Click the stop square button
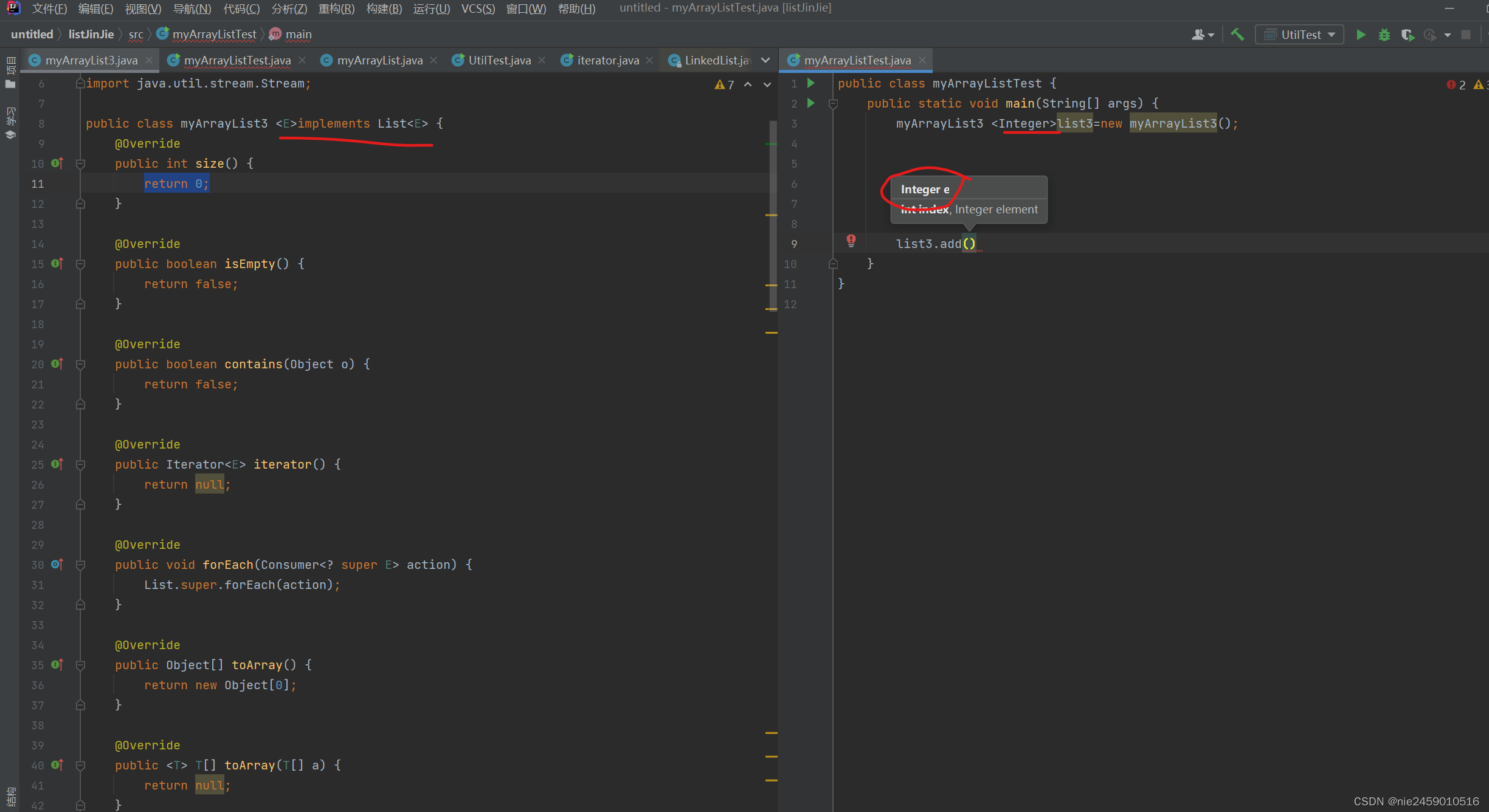 pos(1466,35)
